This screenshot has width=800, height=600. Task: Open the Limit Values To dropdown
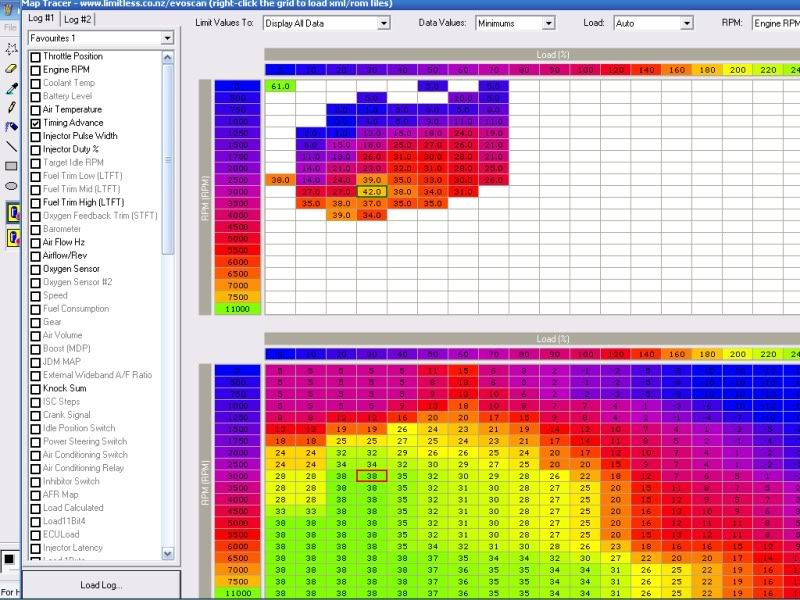click(x=327, y=23)
